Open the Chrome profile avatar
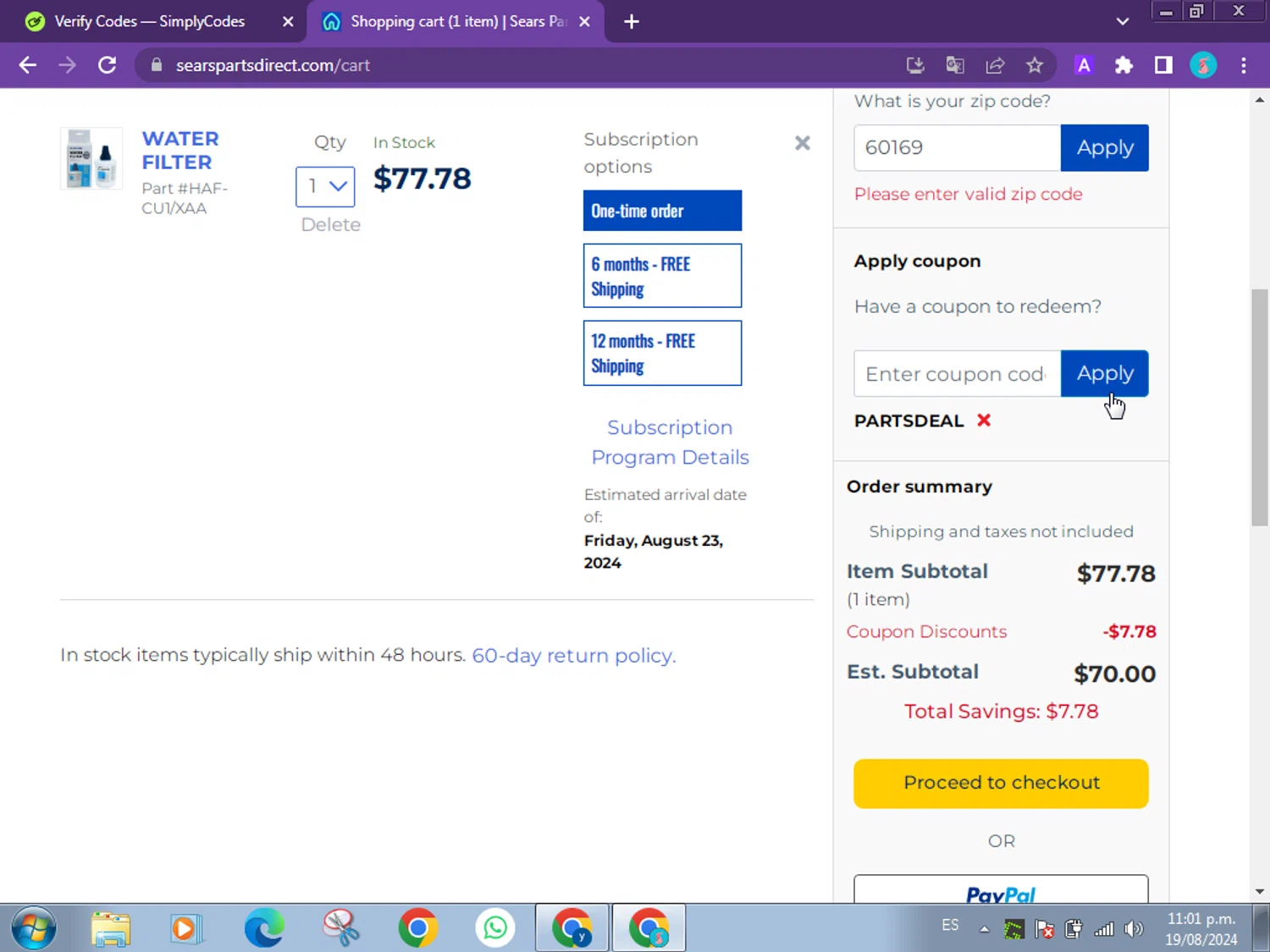This screenshot has width=1270, height=952. tap(1203, 65)
